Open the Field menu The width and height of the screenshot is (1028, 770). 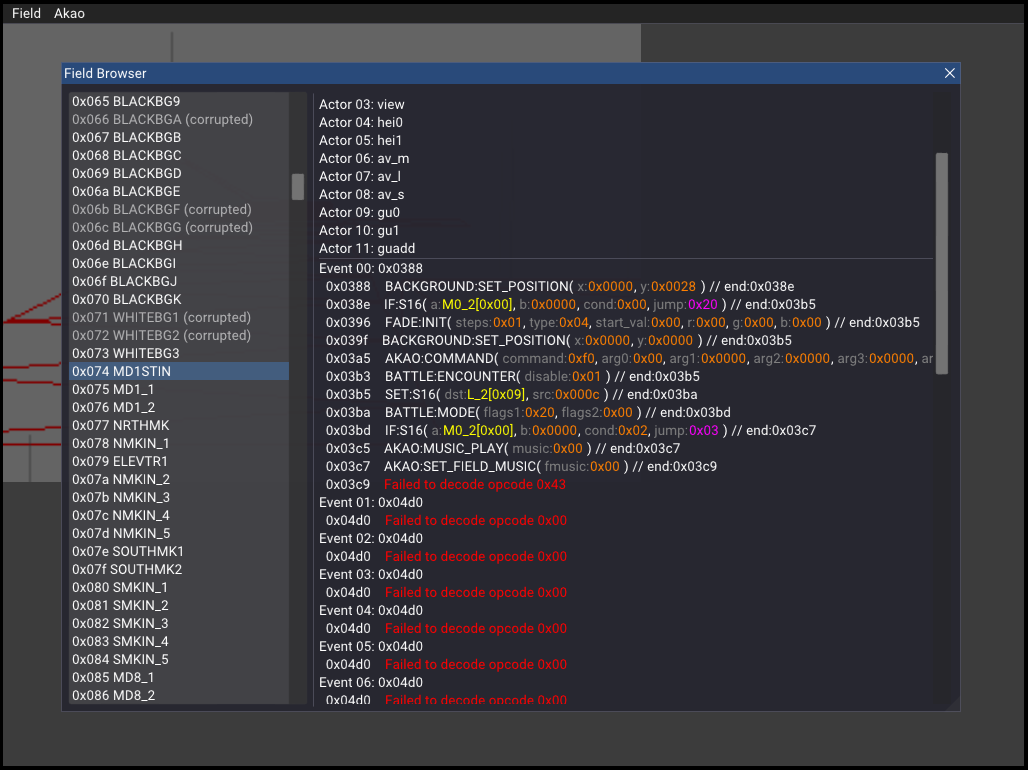click(26, 13)
